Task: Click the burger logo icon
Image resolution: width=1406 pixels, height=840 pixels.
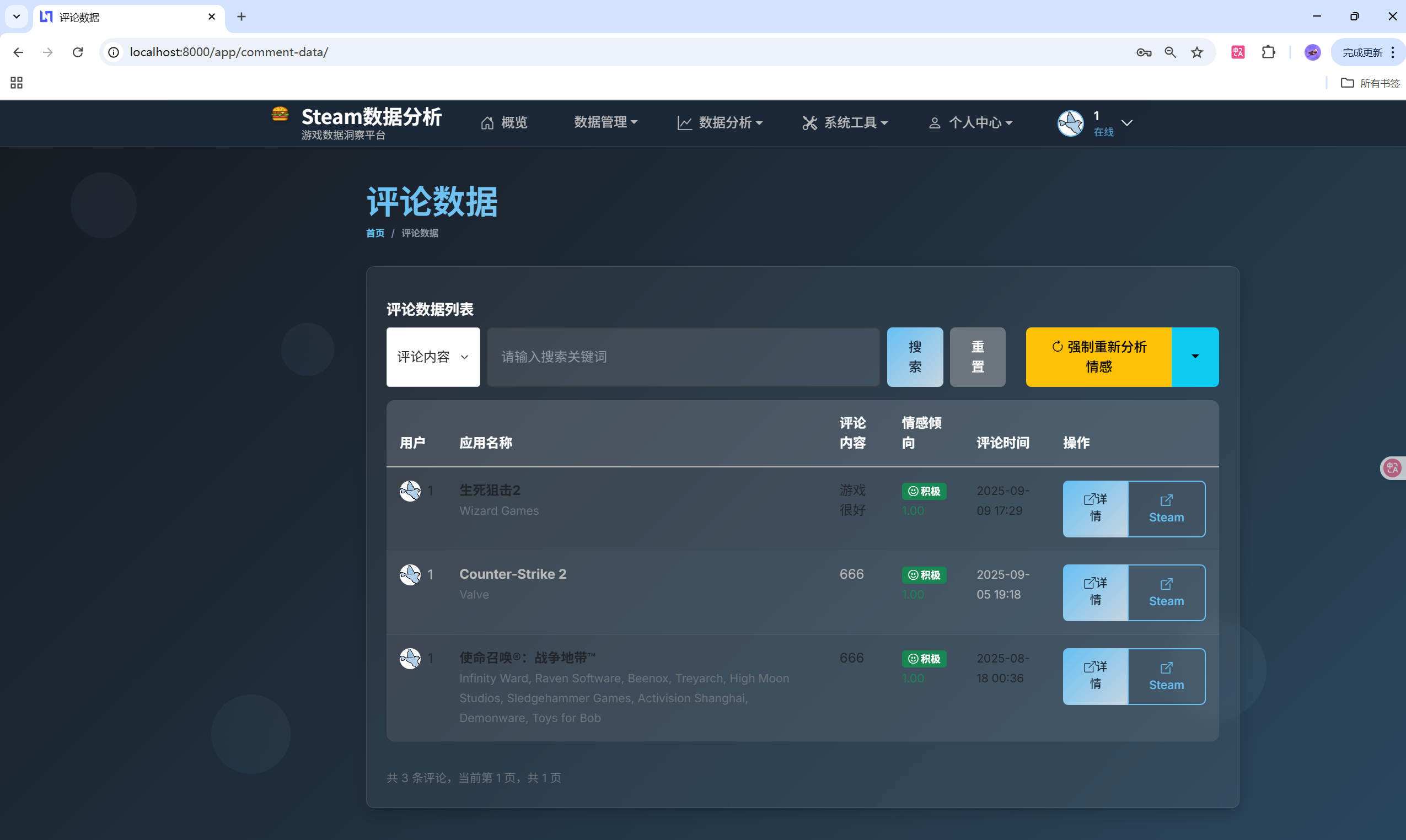Action: (280, 114)
